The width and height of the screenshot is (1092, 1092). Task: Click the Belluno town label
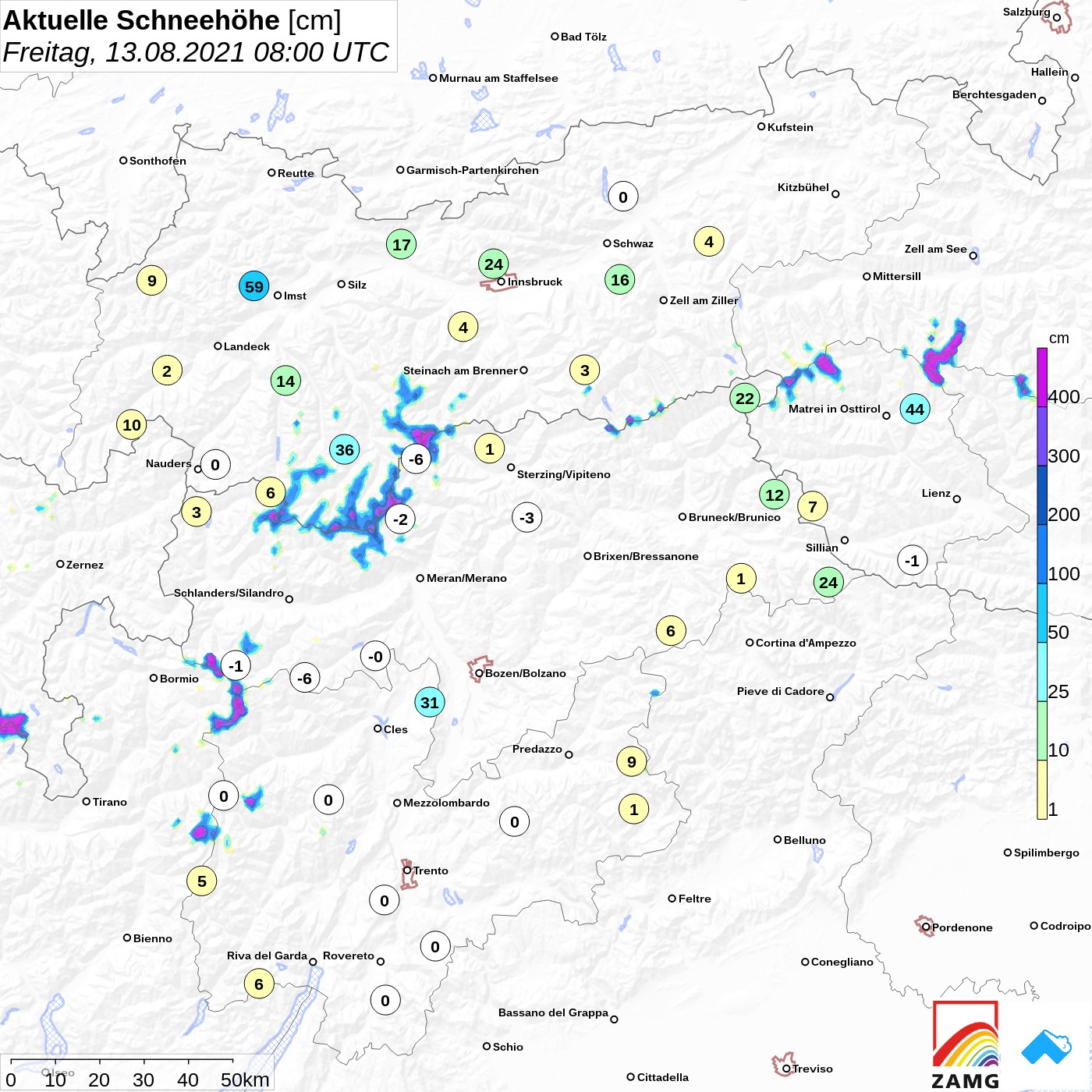click(805, 840)
